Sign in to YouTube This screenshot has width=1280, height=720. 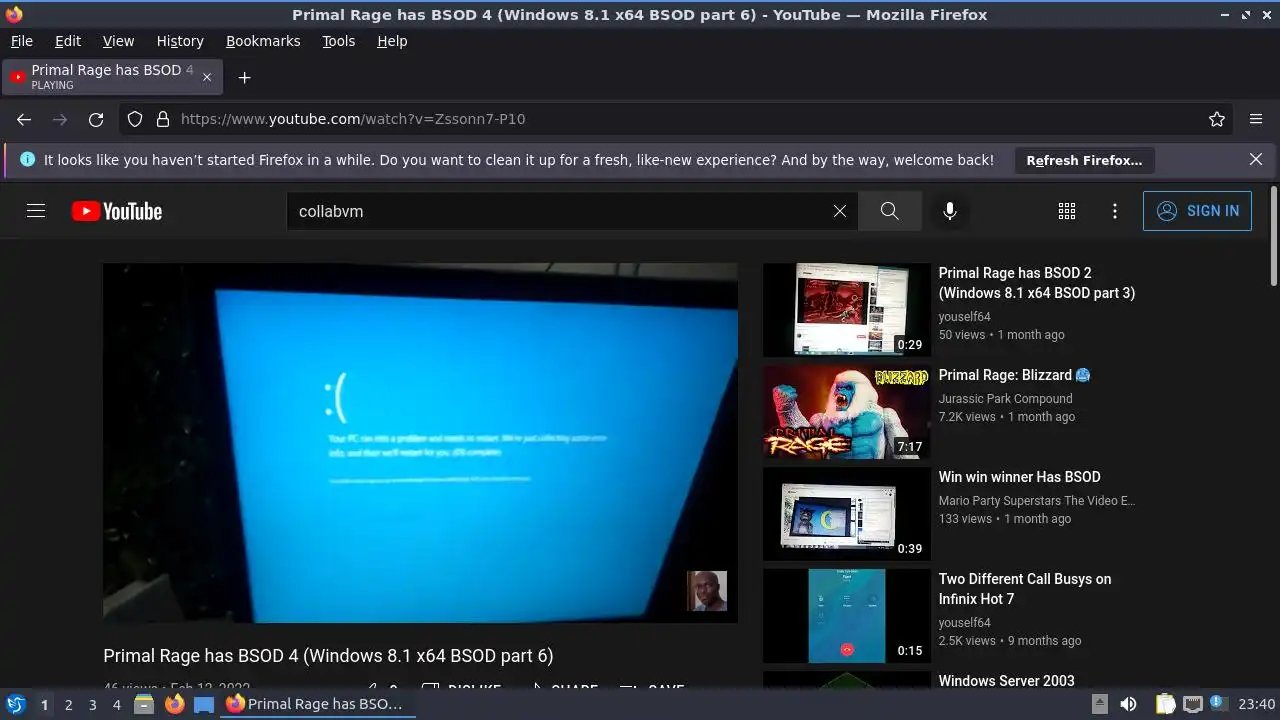(x=1197, y=211)
